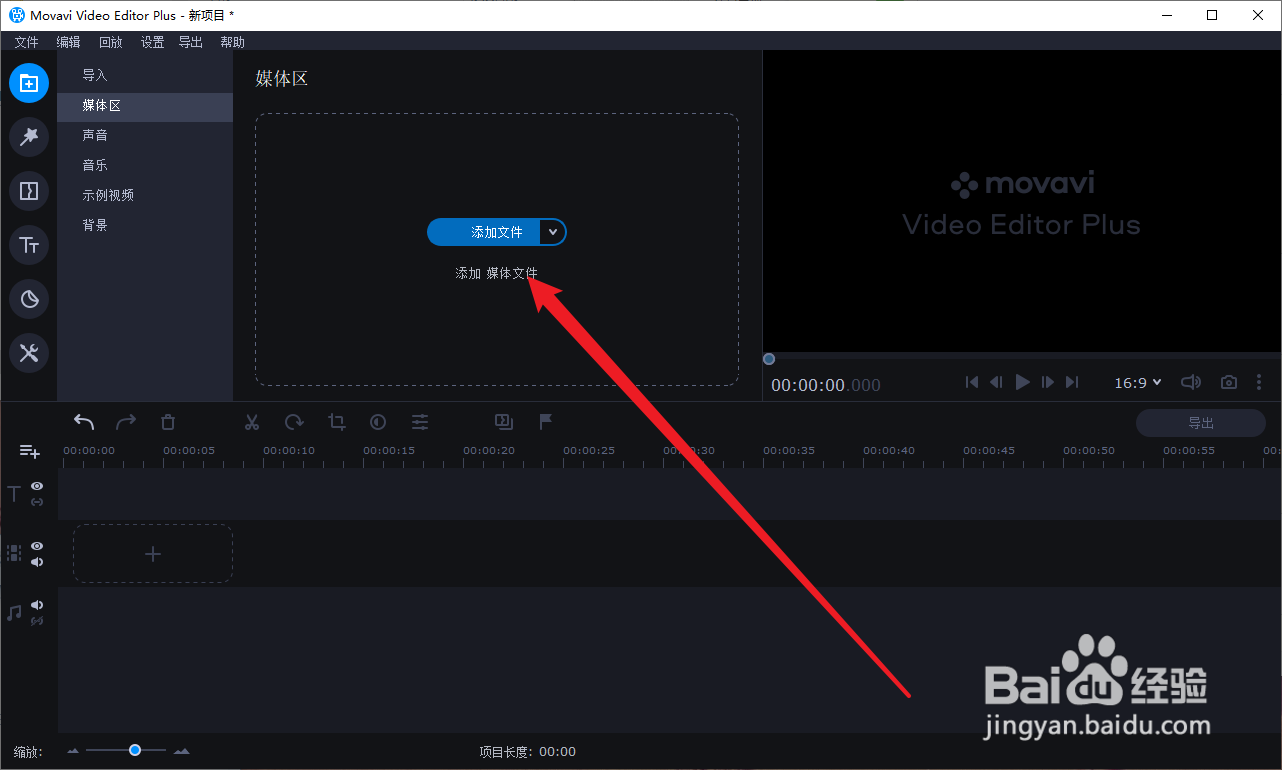Toggle video track visibility eye
The width and height of the screenshot is (1282, 770).
point(37,546)
